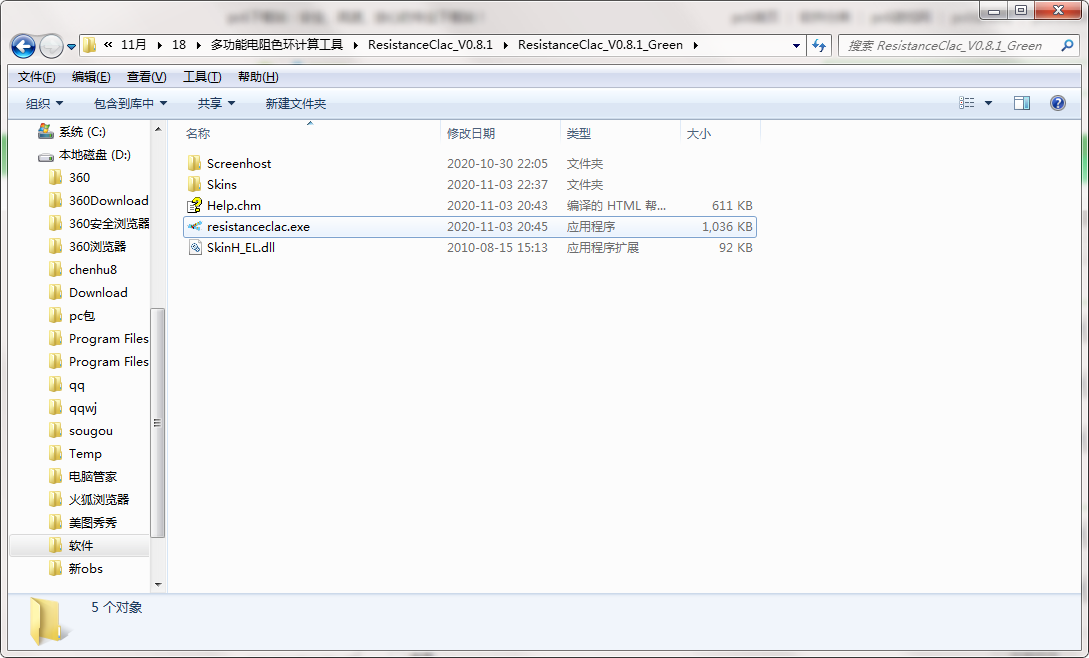Open the 文件(F) menu

(x=37, y=77)
